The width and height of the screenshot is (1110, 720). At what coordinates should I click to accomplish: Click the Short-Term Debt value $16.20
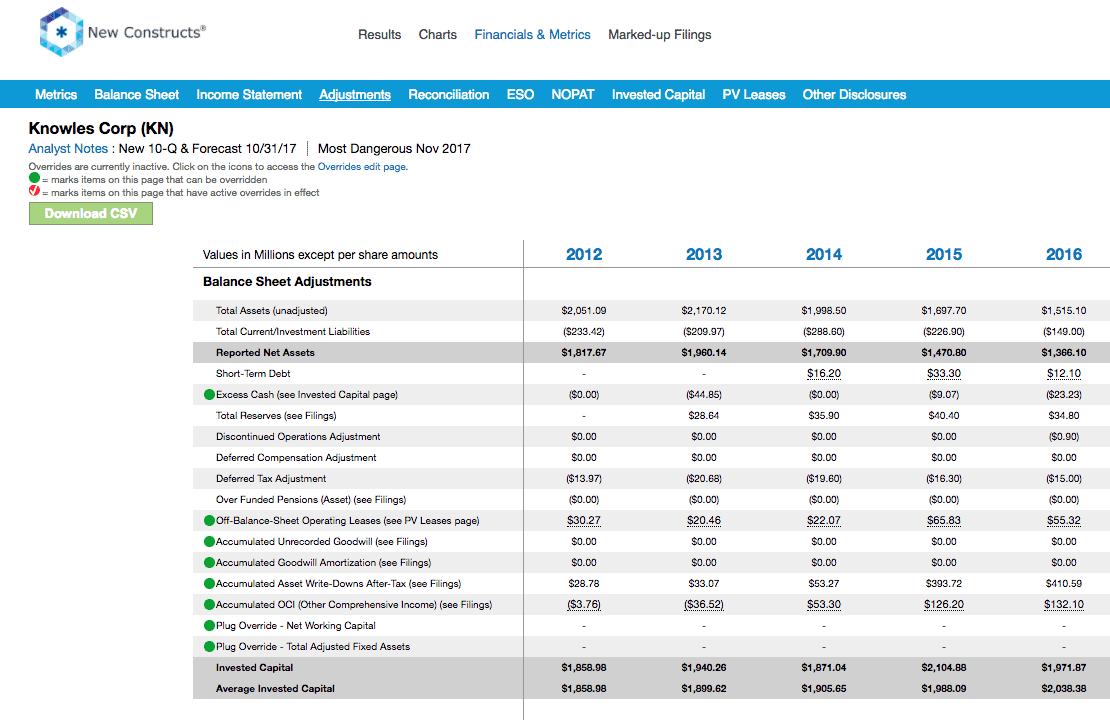point(824,374)
